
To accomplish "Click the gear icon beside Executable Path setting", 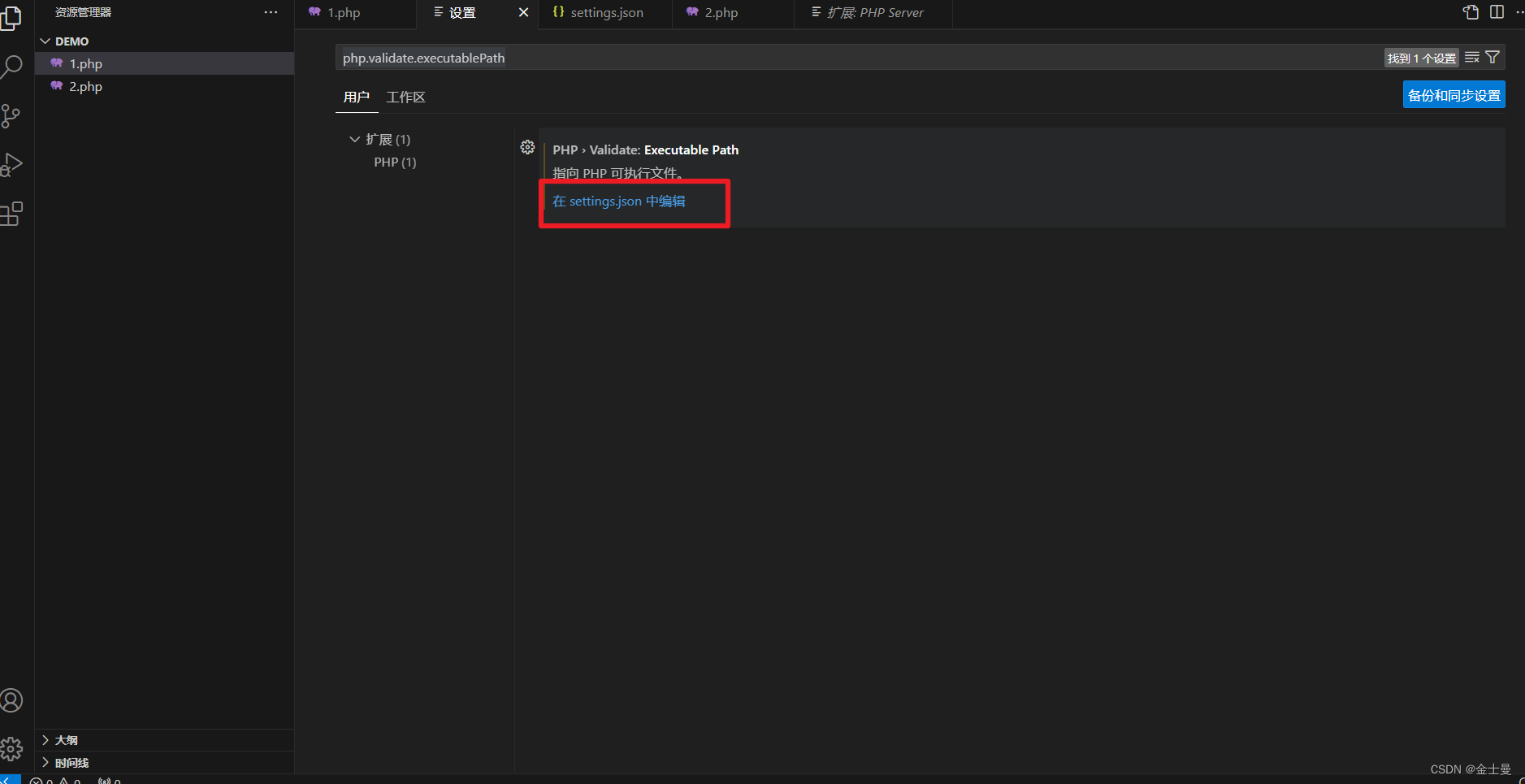I will [x=527, y=147].
